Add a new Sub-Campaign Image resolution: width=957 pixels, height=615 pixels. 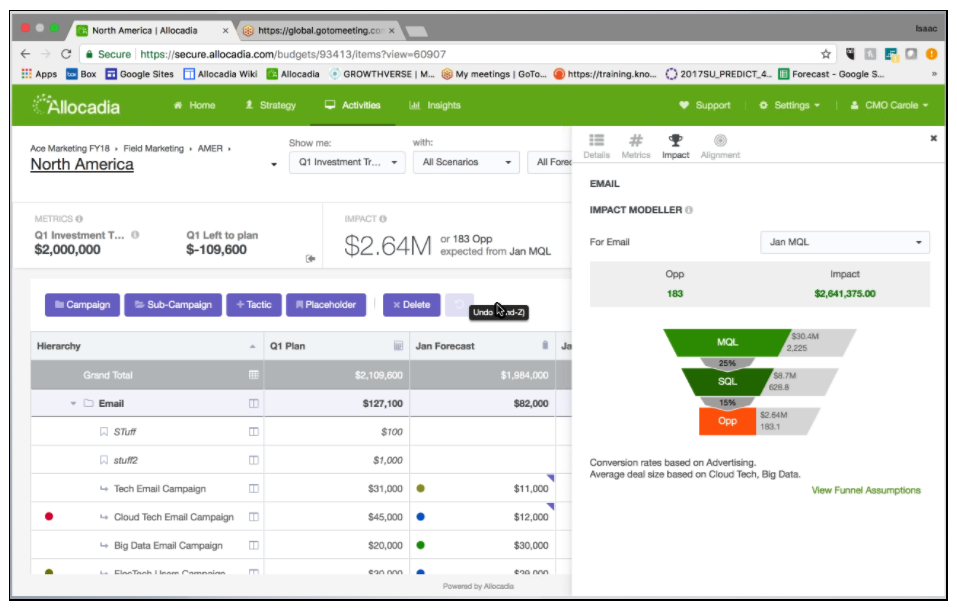point(173,304)
